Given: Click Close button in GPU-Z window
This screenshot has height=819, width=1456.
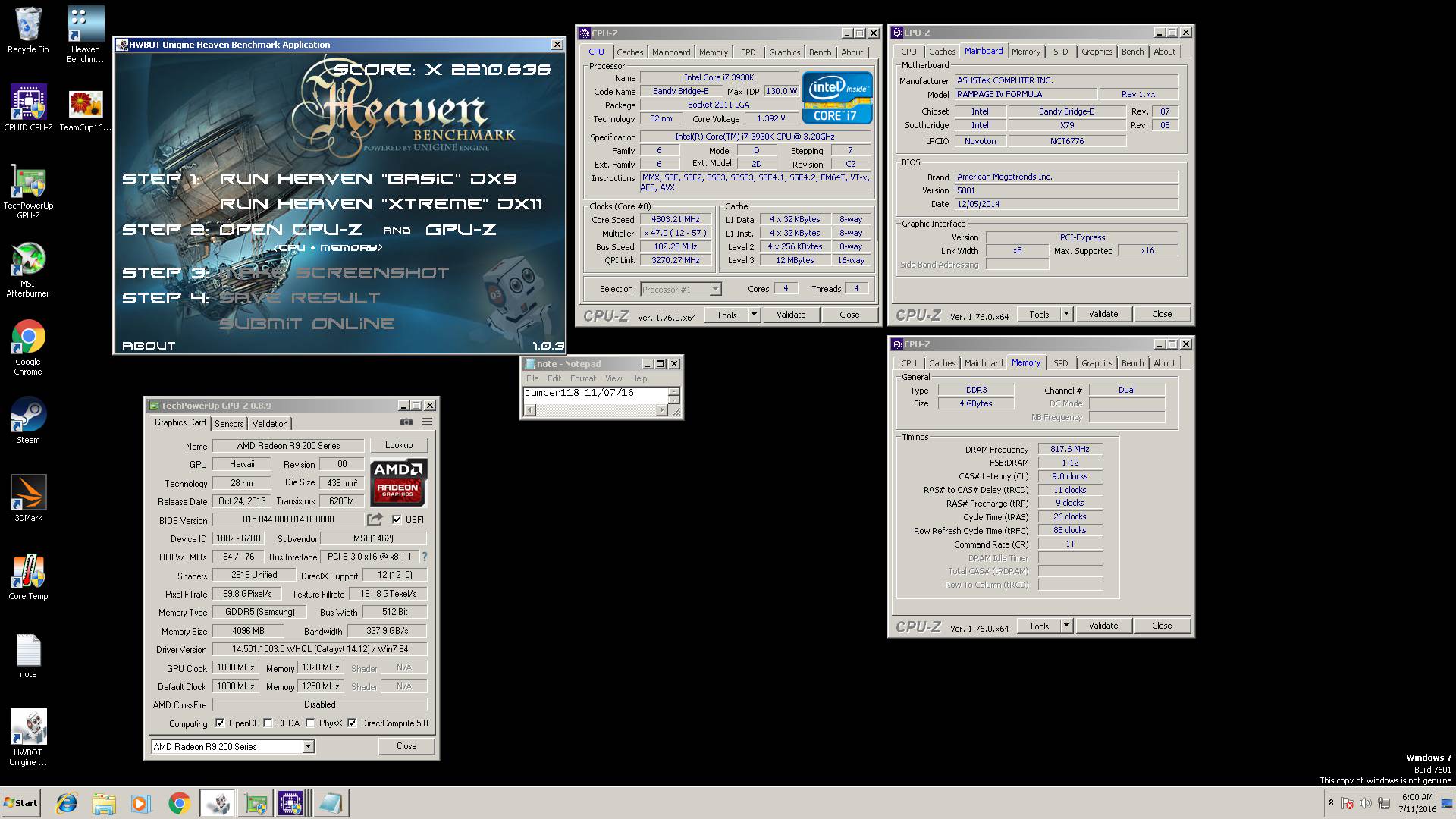Looking at the screenshot, I should tap(406, 746).
